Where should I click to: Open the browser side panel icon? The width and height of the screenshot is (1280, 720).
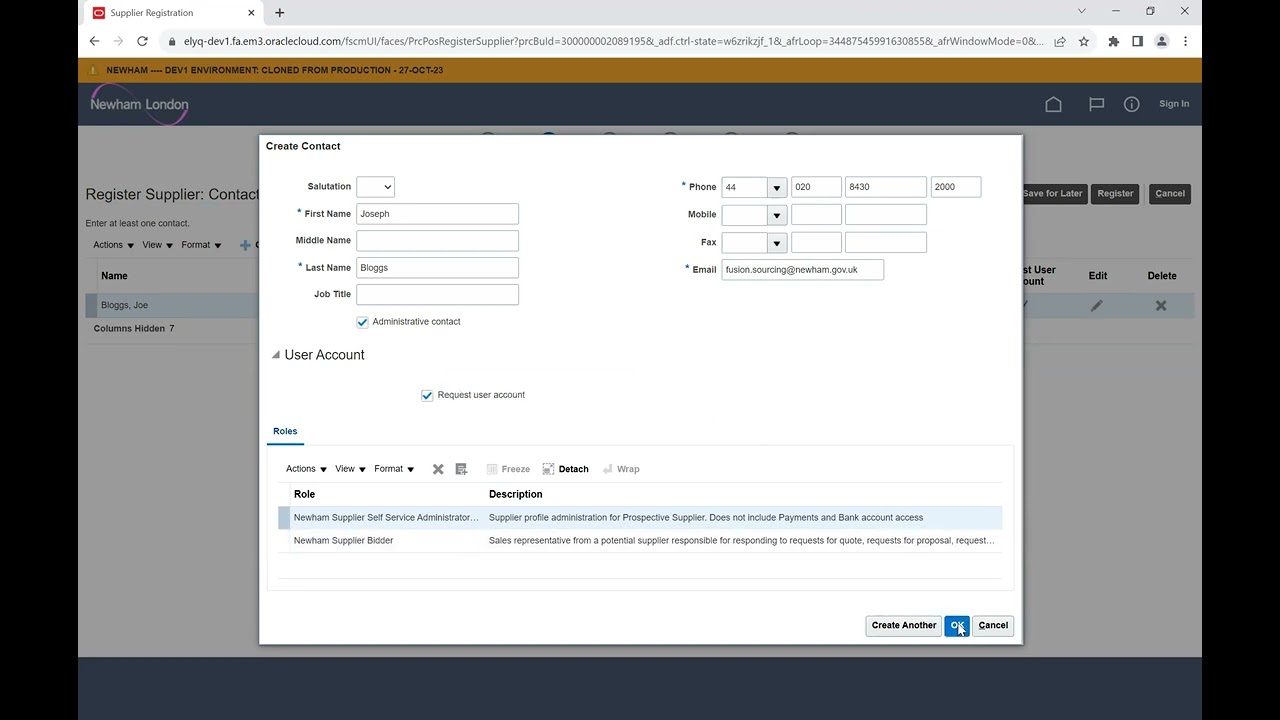tap(1137, 41)
